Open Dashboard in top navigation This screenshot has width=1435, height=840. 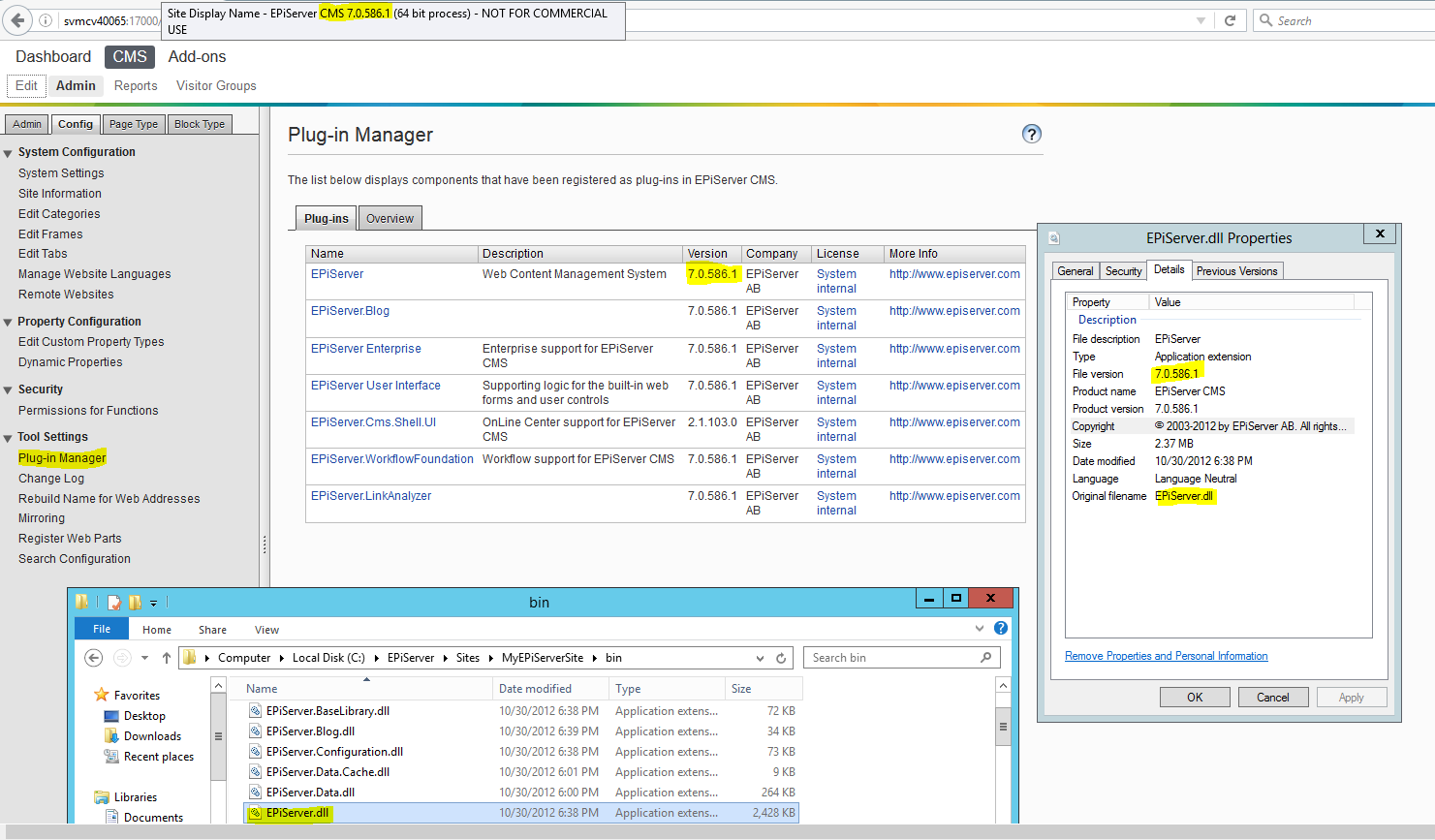coord(53,57)
